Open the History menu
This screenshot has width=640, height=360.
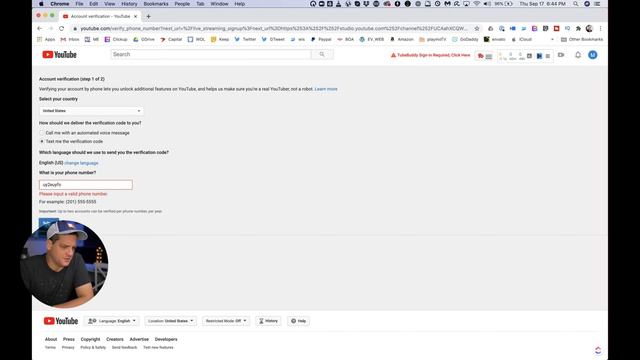(x=129, y=4)
